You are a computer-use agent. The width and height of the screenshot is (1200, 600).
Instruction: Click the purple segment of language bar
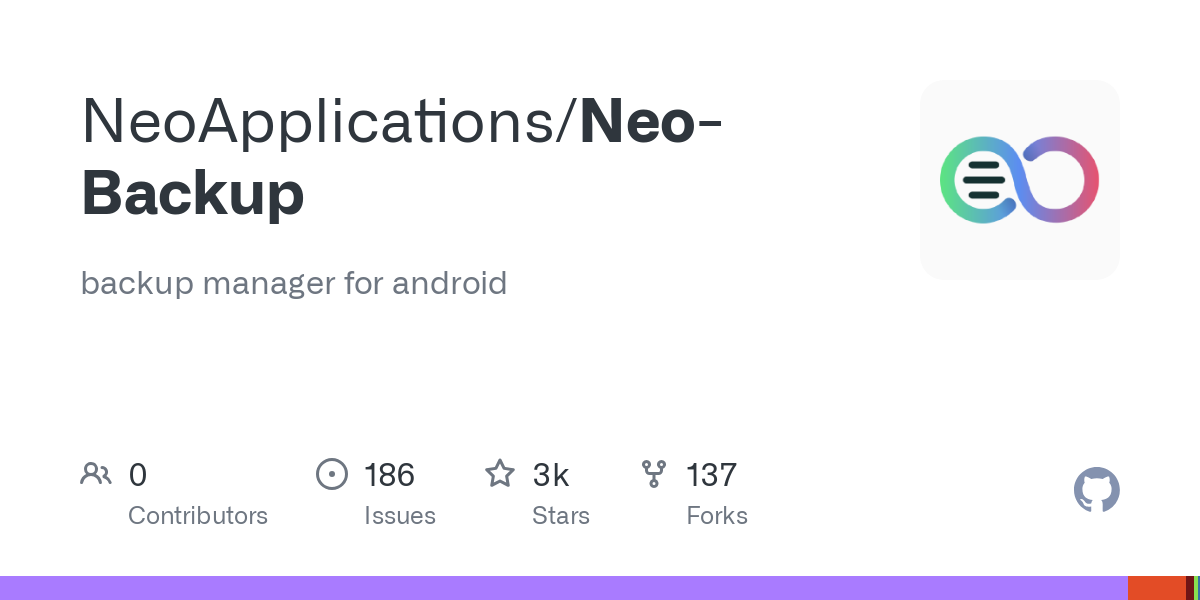[560, 588]
